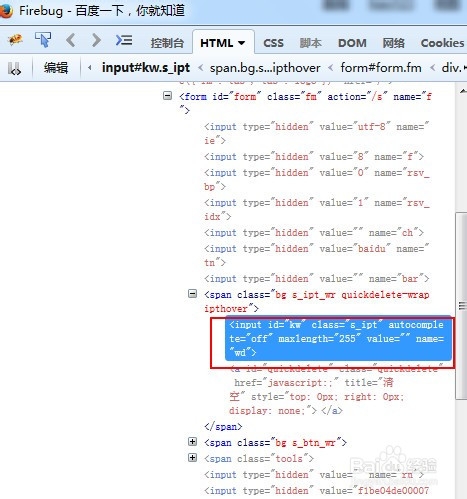Viewport: 467px width, 499px height.
Task: Click the breadcrumb scroll-left arrow
Action: 89,68
